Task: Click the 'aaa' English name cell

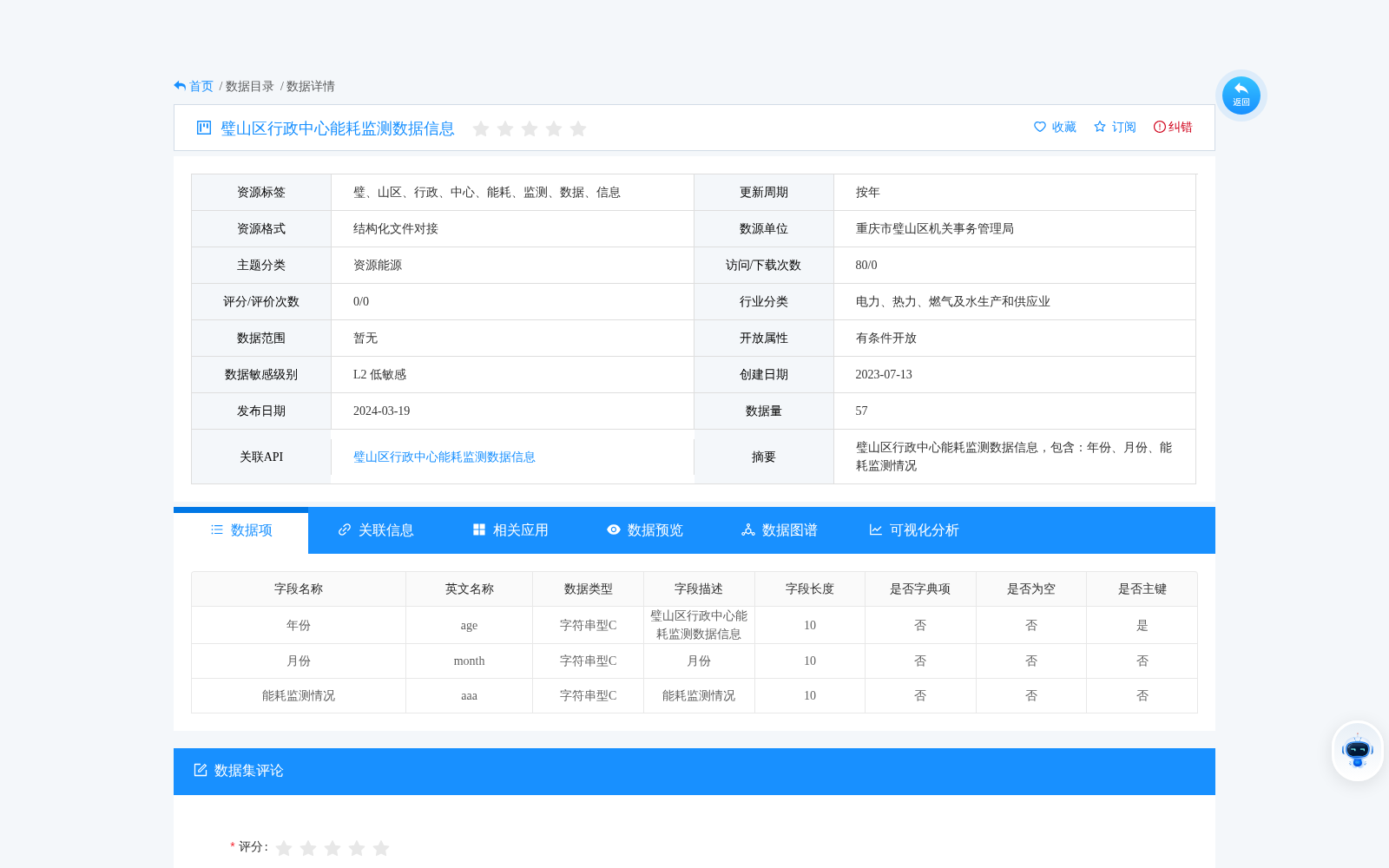Action: 470,695
